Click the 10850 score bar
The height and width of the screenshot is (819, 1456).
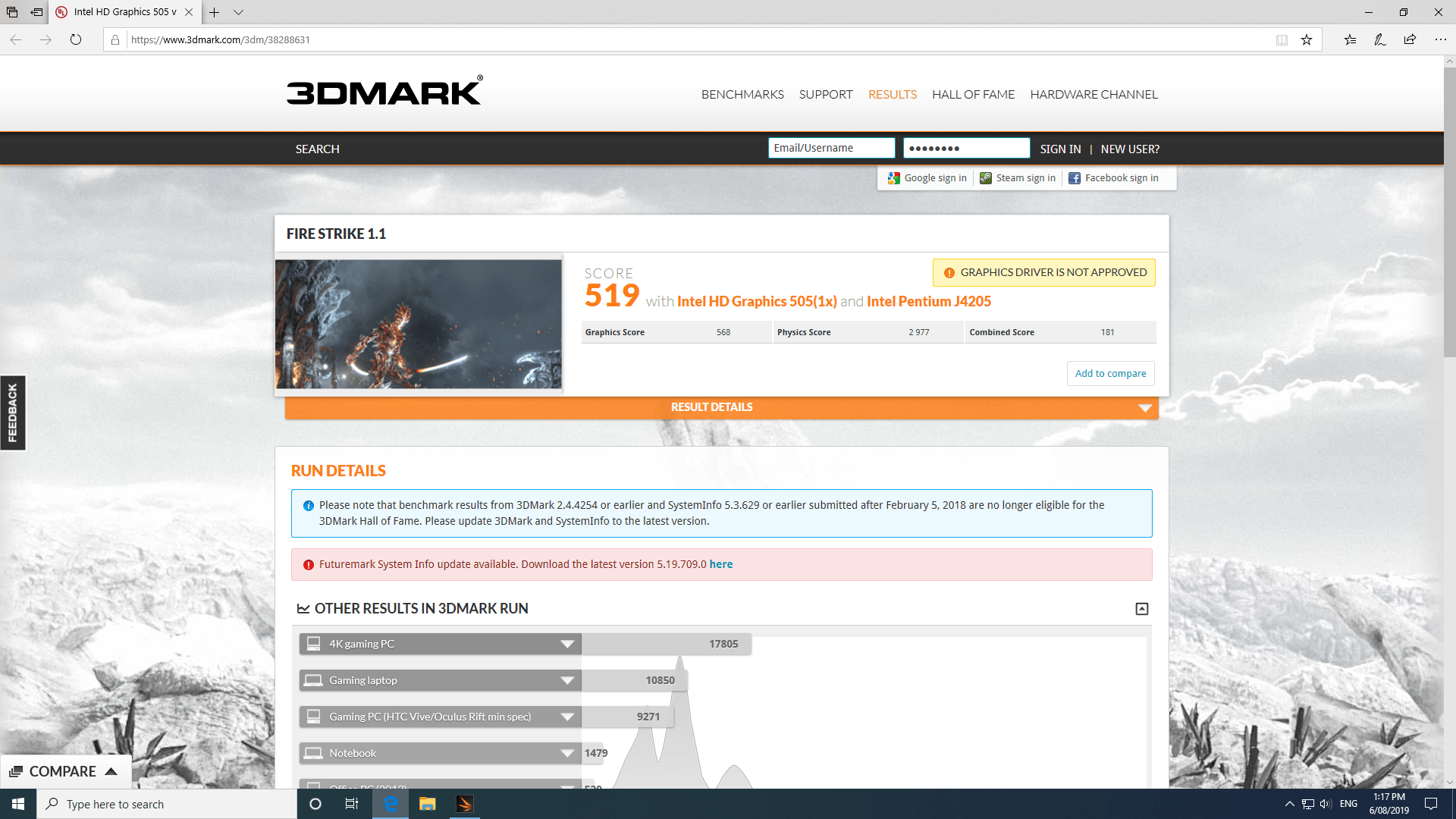coord(634,680)
